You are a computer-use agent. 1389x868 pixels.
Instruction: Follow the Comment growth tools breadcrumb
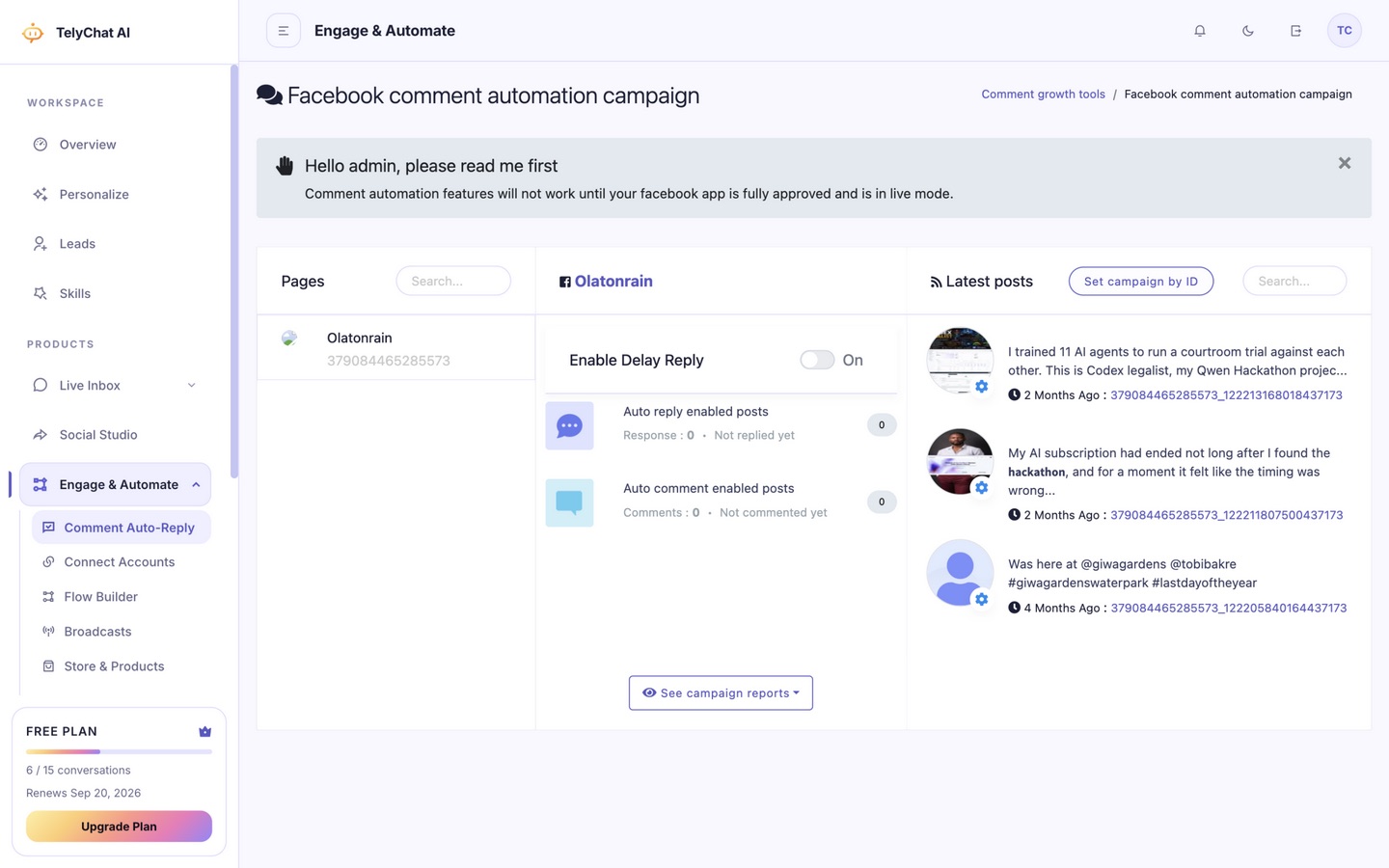pos(1043,95)
